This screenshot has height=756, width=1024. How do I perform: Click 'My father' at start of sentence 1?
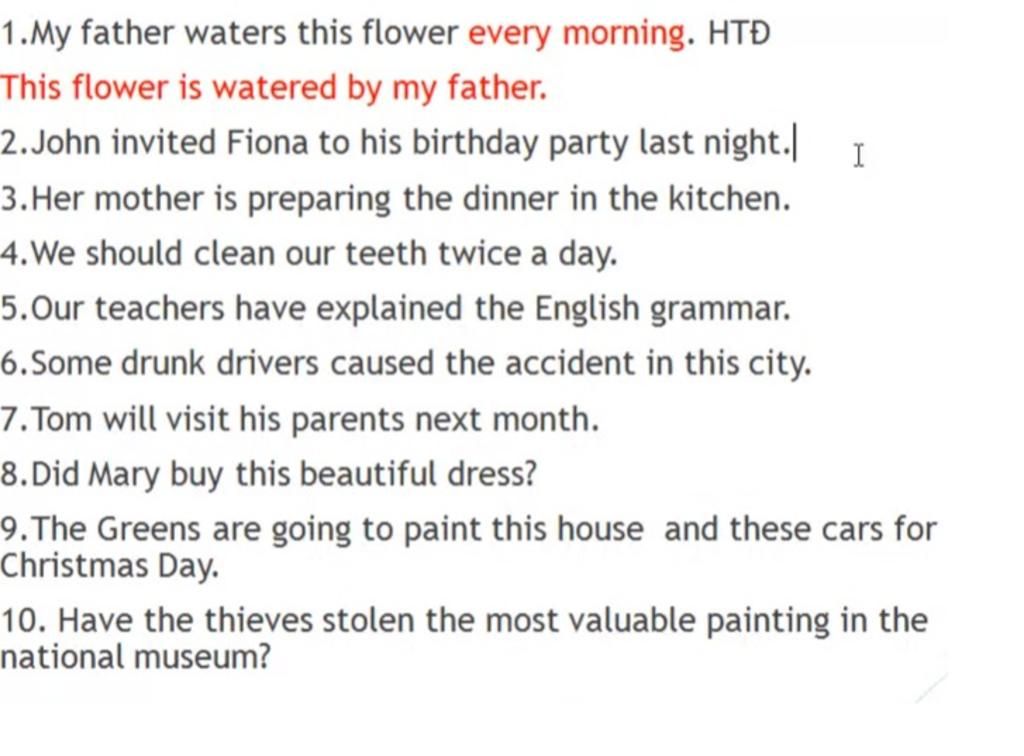pyautogui.click(x=103, y=33)
